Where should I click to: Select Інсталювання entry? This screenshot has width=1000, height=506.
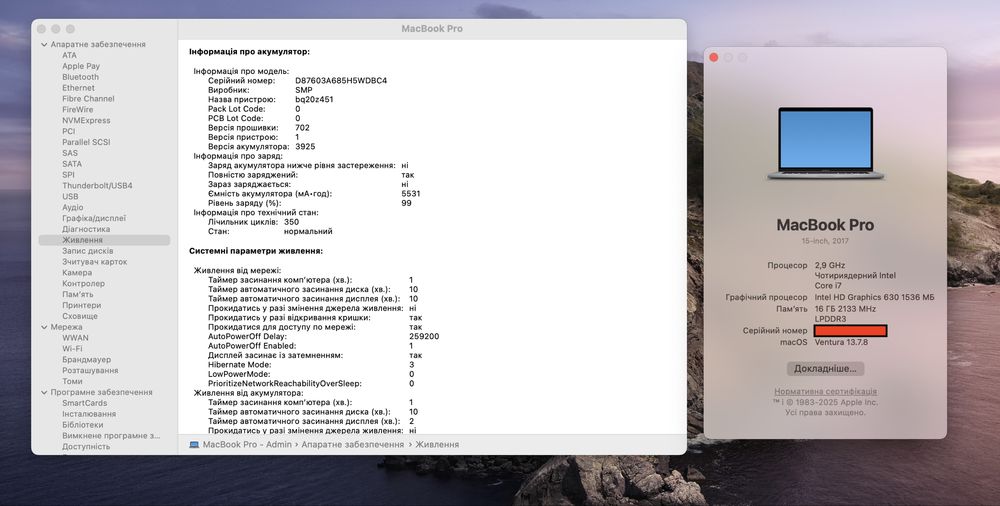click(89, 414)
